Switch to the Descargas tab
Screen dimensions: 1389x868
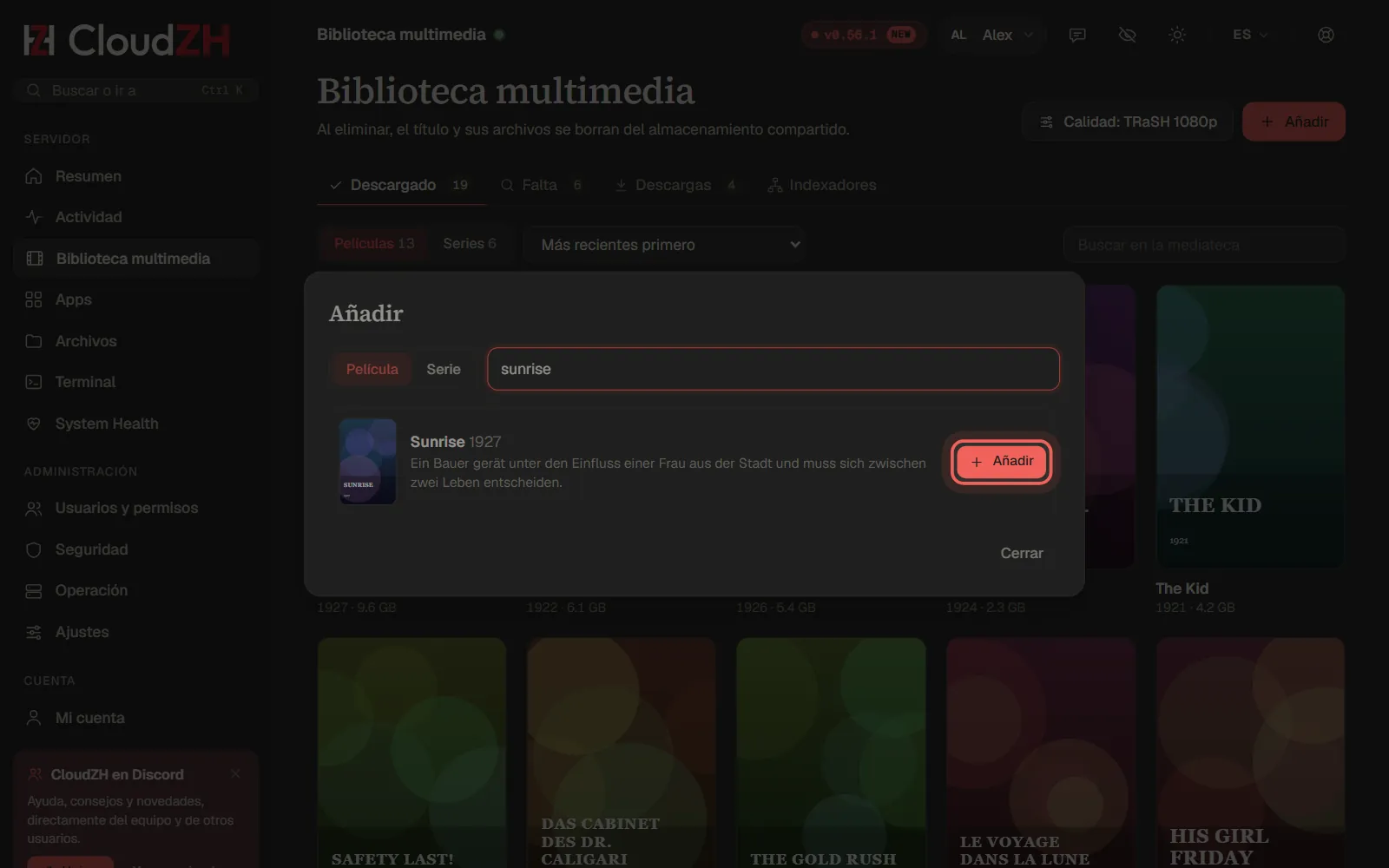click(x=675, y=185)
